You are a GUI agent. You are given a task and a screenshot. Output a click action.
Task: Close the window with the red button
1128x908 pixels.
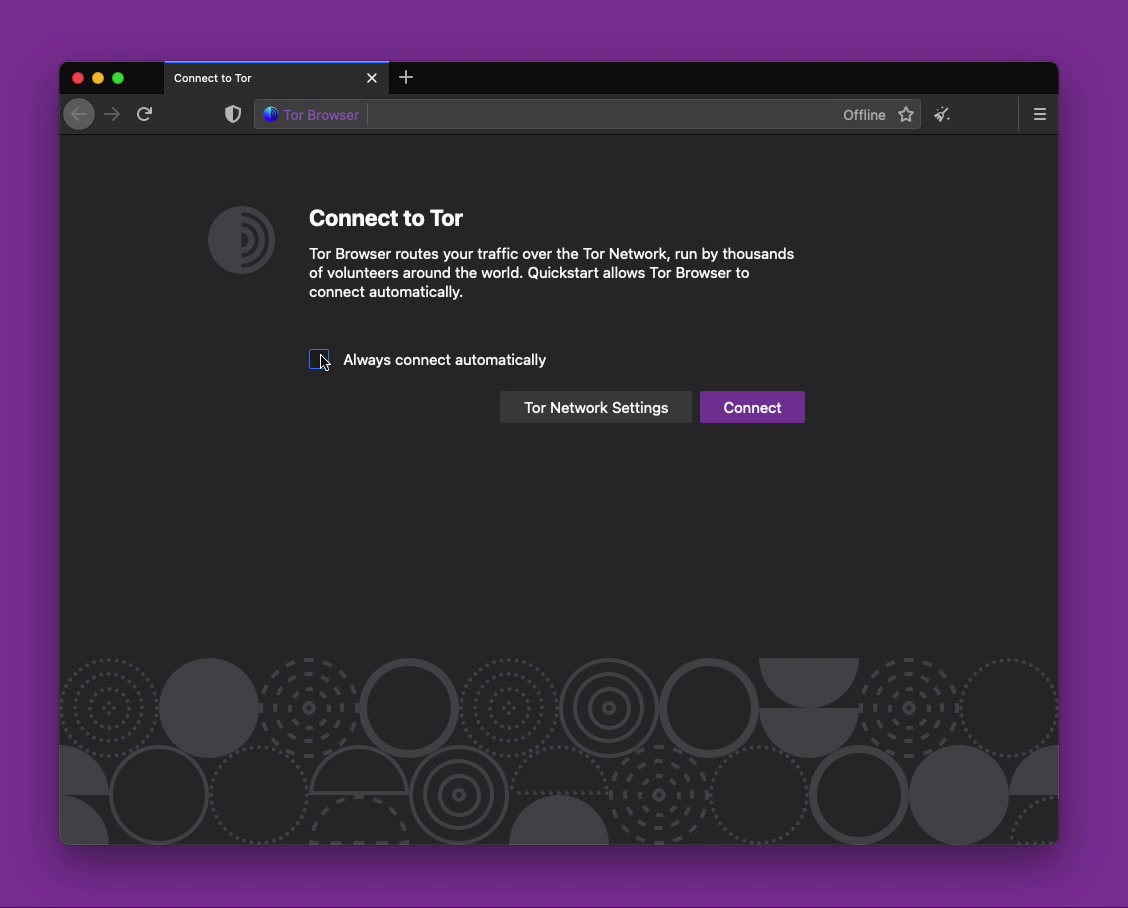pyautogui.click(x=78, y=78)
